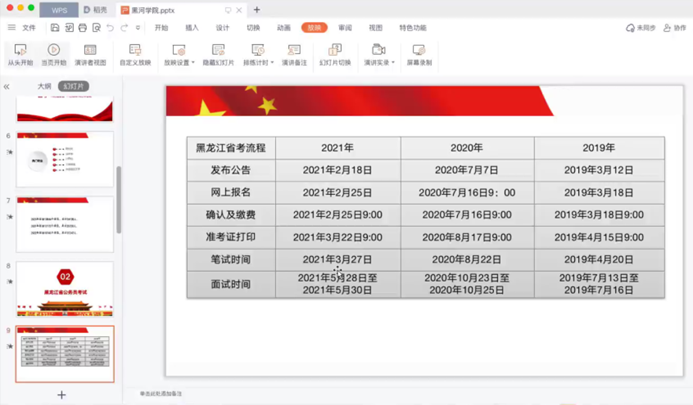
Task: Click the 演讲实录 recording icon
Action: [x=378, y=50]
